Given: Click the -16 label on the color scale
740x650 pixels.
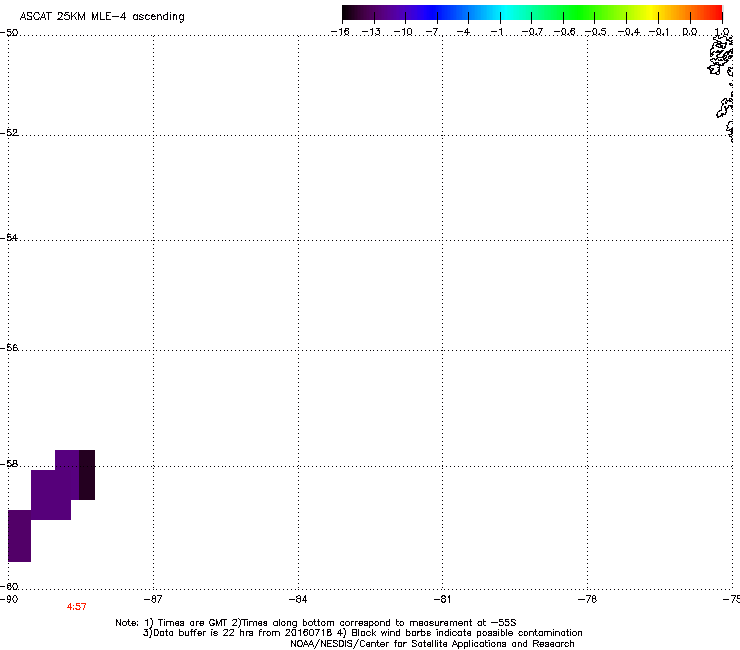Looking at the screenshot, I should (340, 32).
